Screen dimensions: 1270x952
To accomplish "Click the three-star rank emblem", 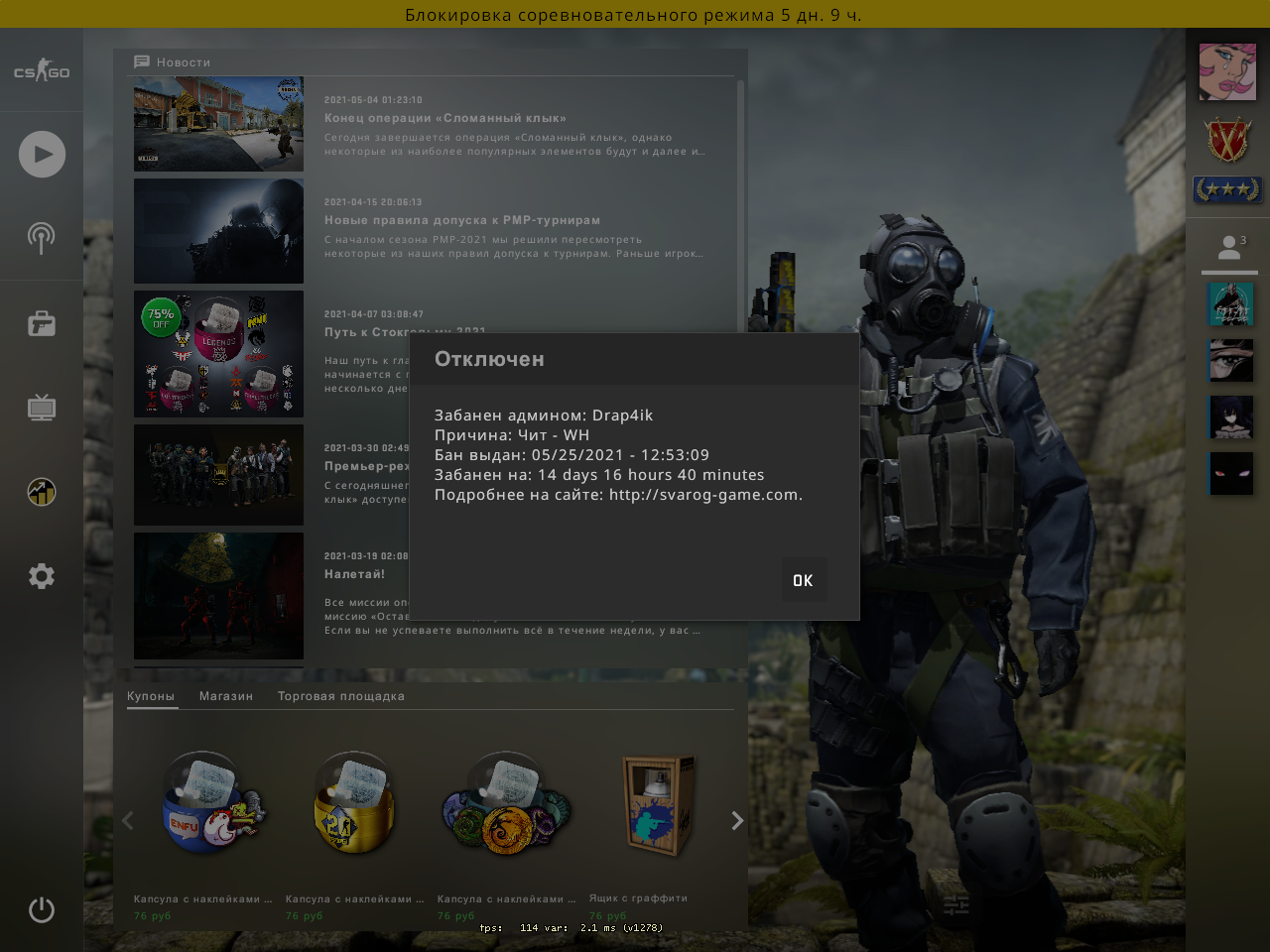I will pyautogui.click(x=1227, y=189).
